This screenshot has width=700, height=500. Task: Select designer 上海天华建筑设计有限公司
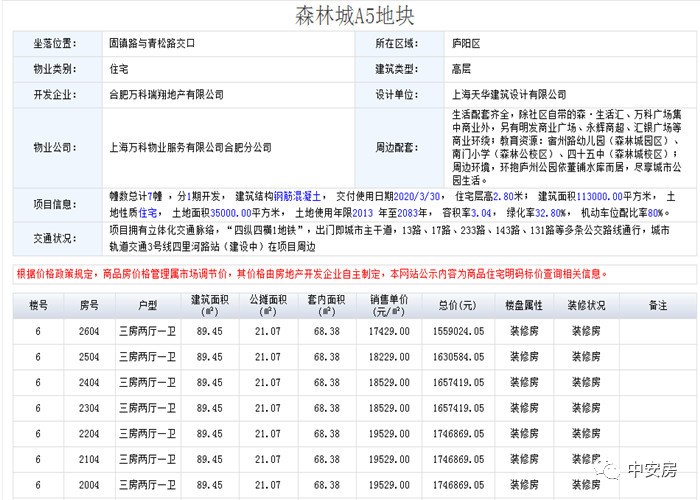509,95
